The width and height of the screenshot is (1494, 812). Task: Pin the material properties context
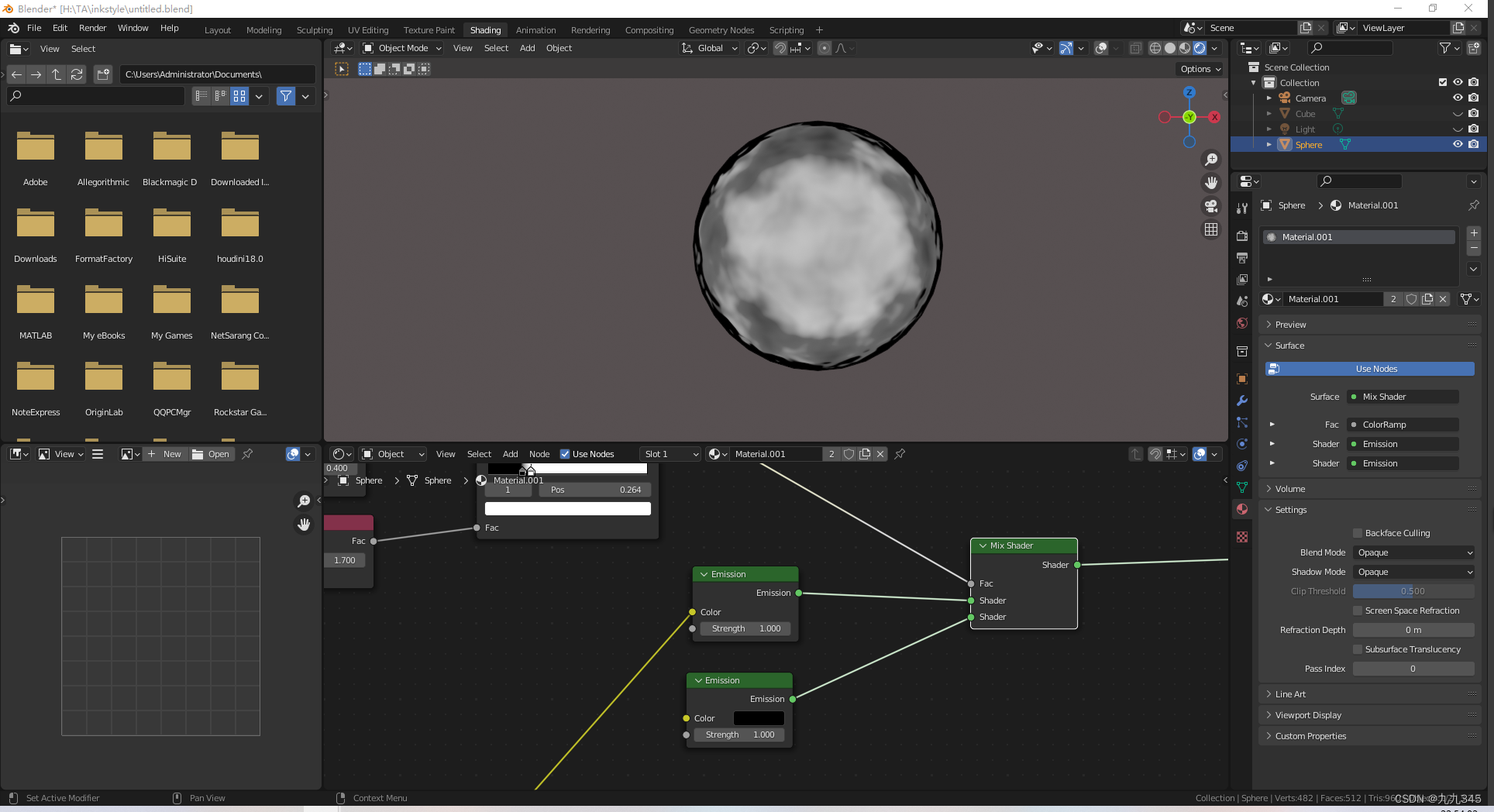1473,205
